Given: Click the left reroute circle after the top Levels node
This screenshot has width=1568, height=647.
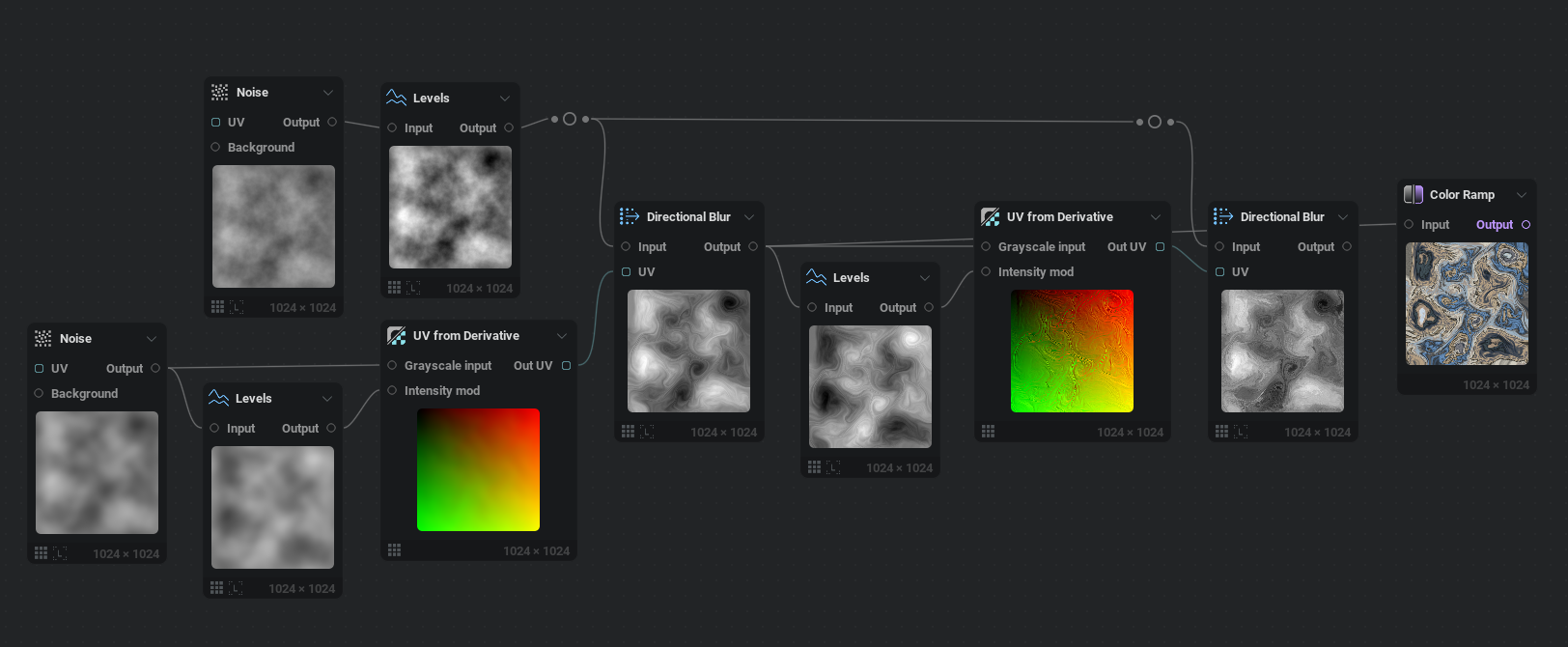Looking at the screenshot, I should pos(570,119).
